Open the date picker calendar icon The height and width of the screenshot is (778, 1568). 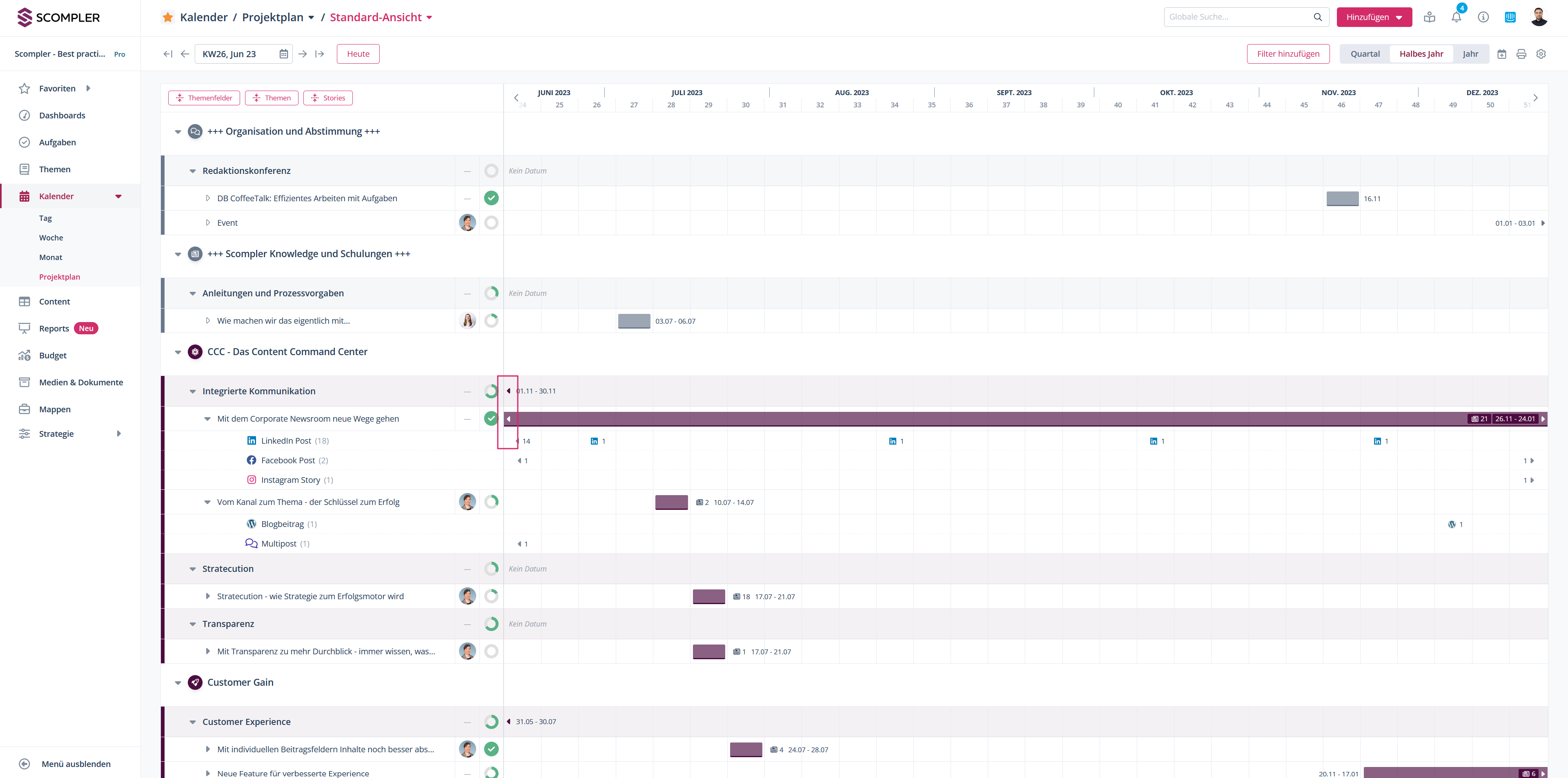pyautogui.click(x=284, y=54)
